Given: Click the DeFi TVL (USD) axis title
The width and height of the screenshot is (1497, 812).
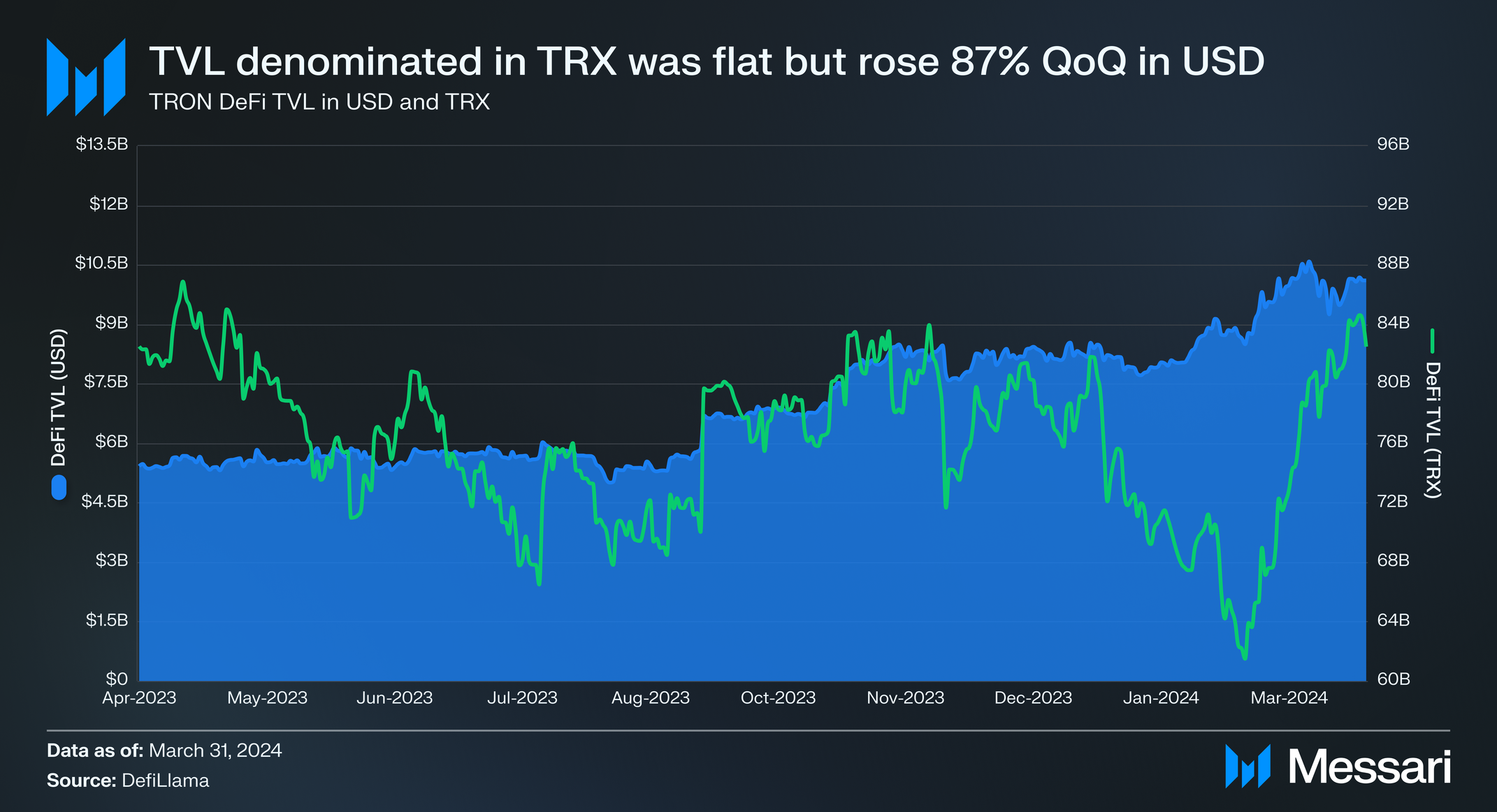Looking at the screenshot, I should 58,398.
